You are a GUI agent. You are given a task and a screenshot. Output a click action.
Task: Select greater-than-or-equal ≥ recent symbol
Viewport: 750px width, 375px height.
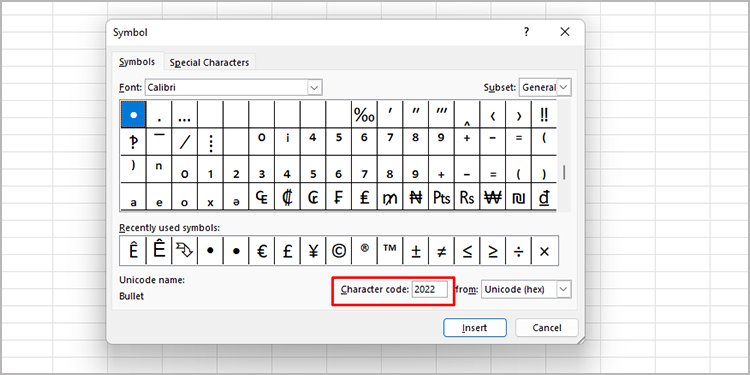[x=493, y=251]
